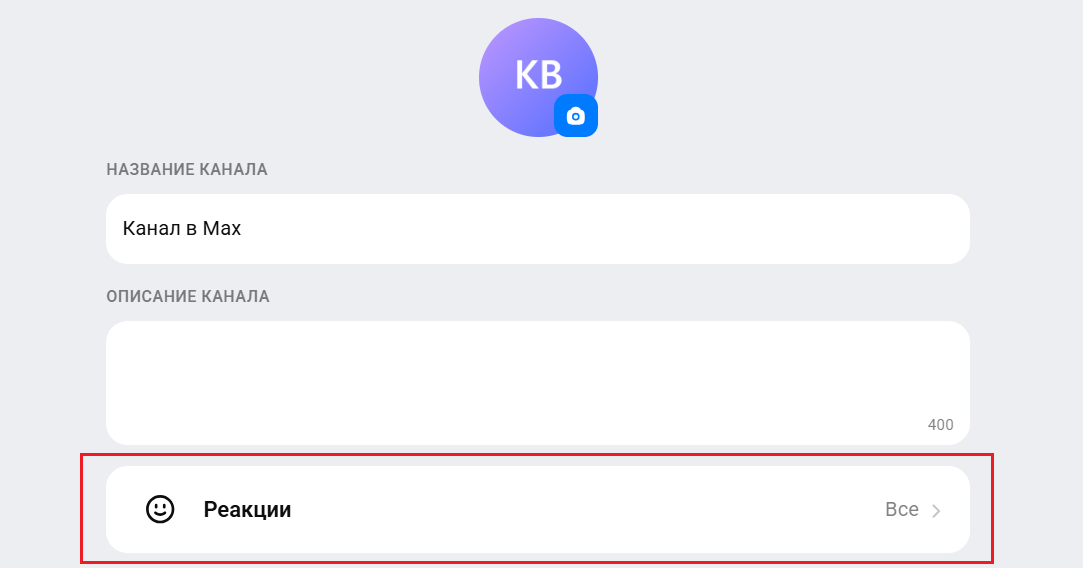Focus the channel name input field
The height and width of the screenshot is (568, 1084).
[538, 229]
